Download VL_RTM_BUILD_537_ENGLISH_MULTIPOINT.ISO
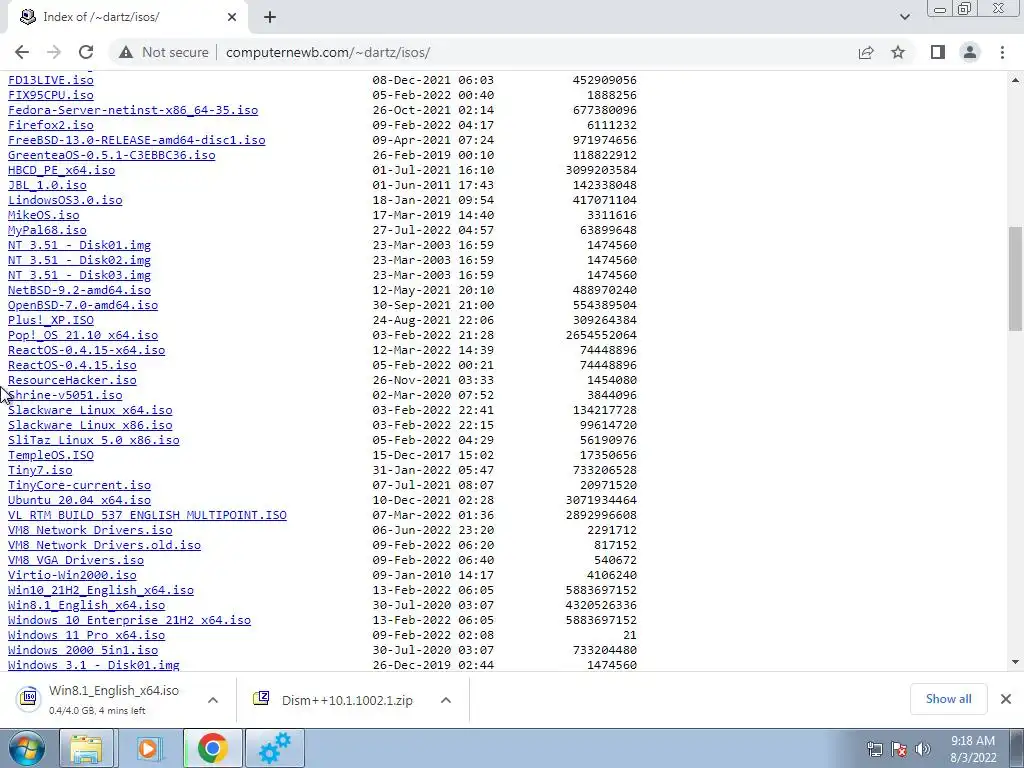Screen dimensions: 1024x768 [x=147, y=515]
